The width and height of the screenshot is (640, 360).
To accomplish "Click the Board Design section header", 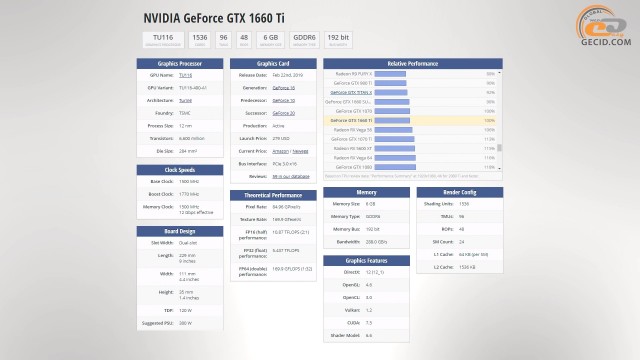I will 180,231.
